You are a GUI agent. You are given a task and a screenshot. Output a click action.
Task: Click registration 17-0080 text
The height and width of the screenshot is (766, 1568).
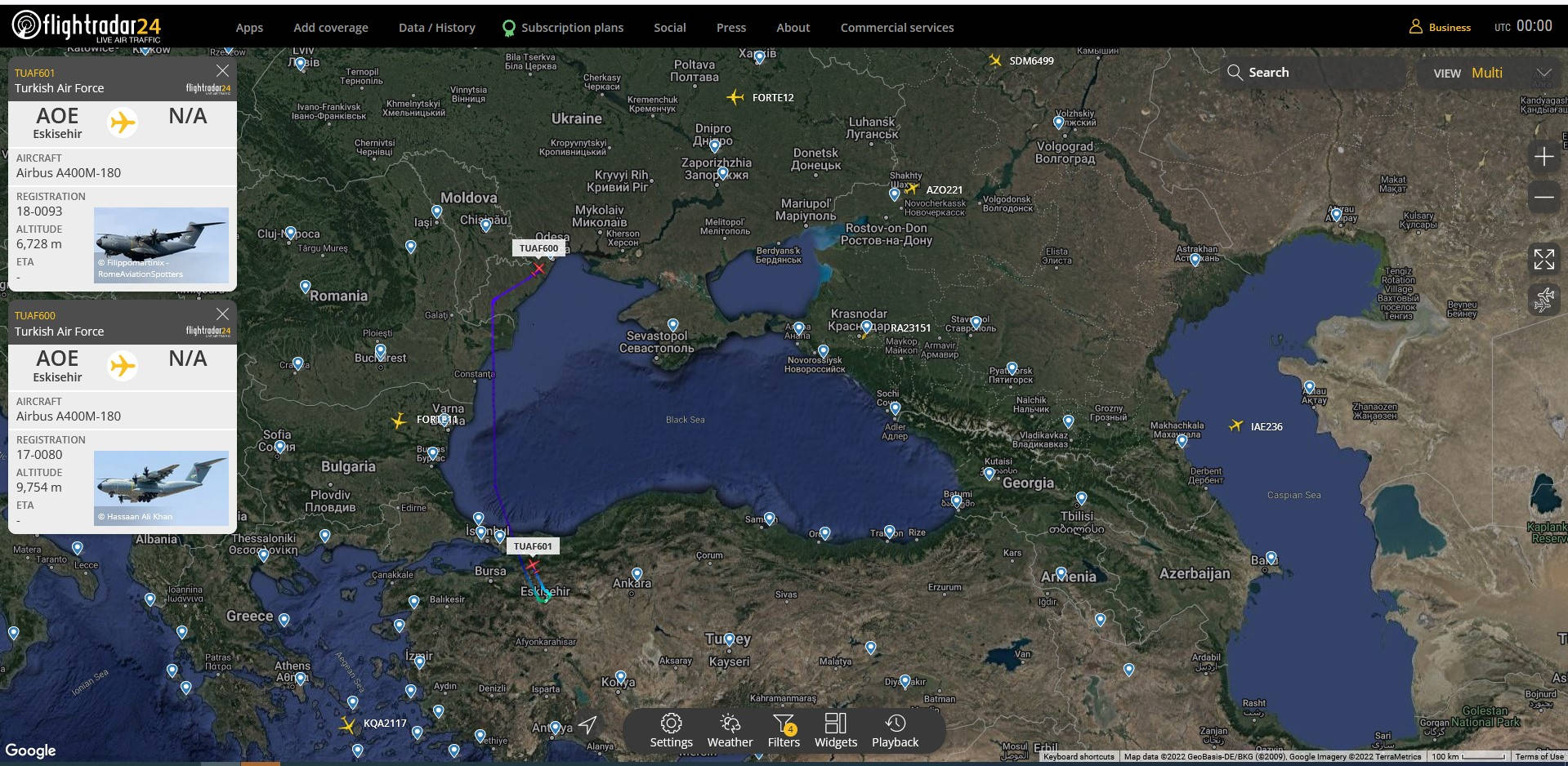(x=39, y=454)
